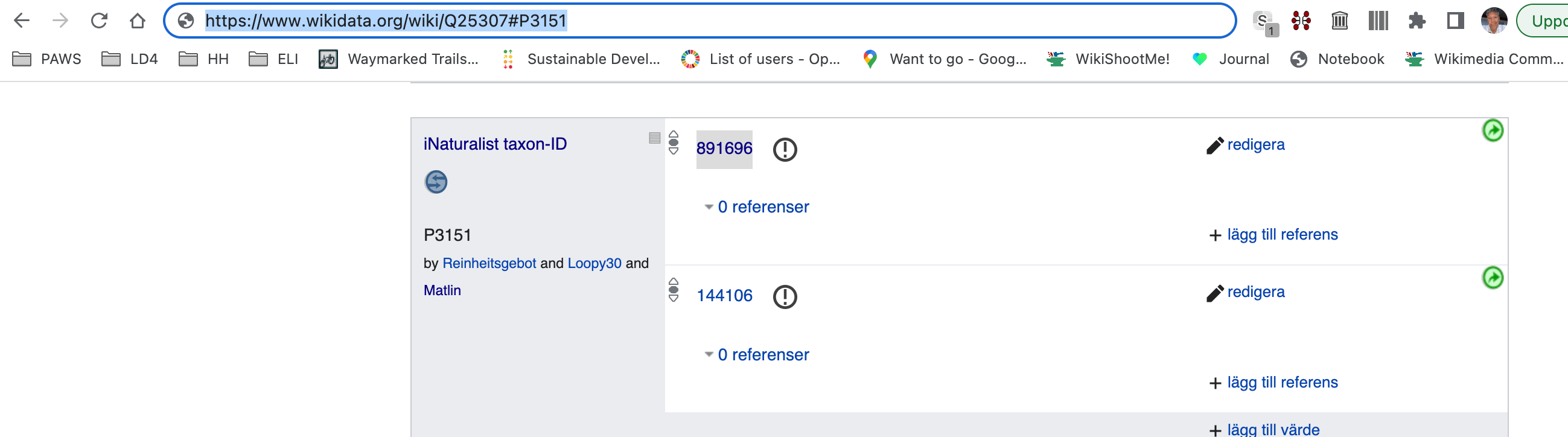Toggle the rank selector beside 144106
Image resolution: width=1568 pixels, height=437 pixels.
(x=673, y=290)
